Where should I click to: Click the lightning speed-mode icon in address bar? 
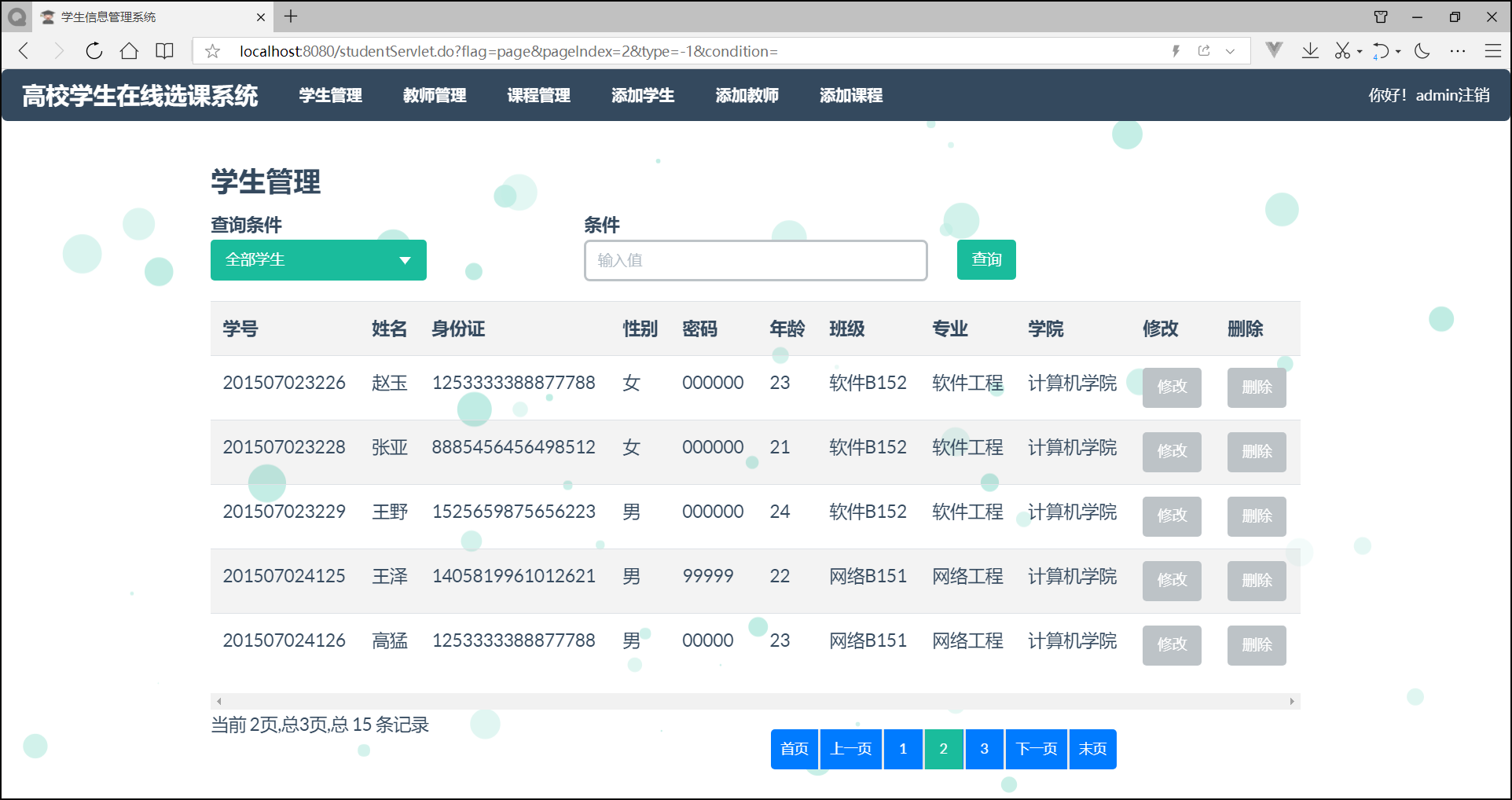(1176, 51)
